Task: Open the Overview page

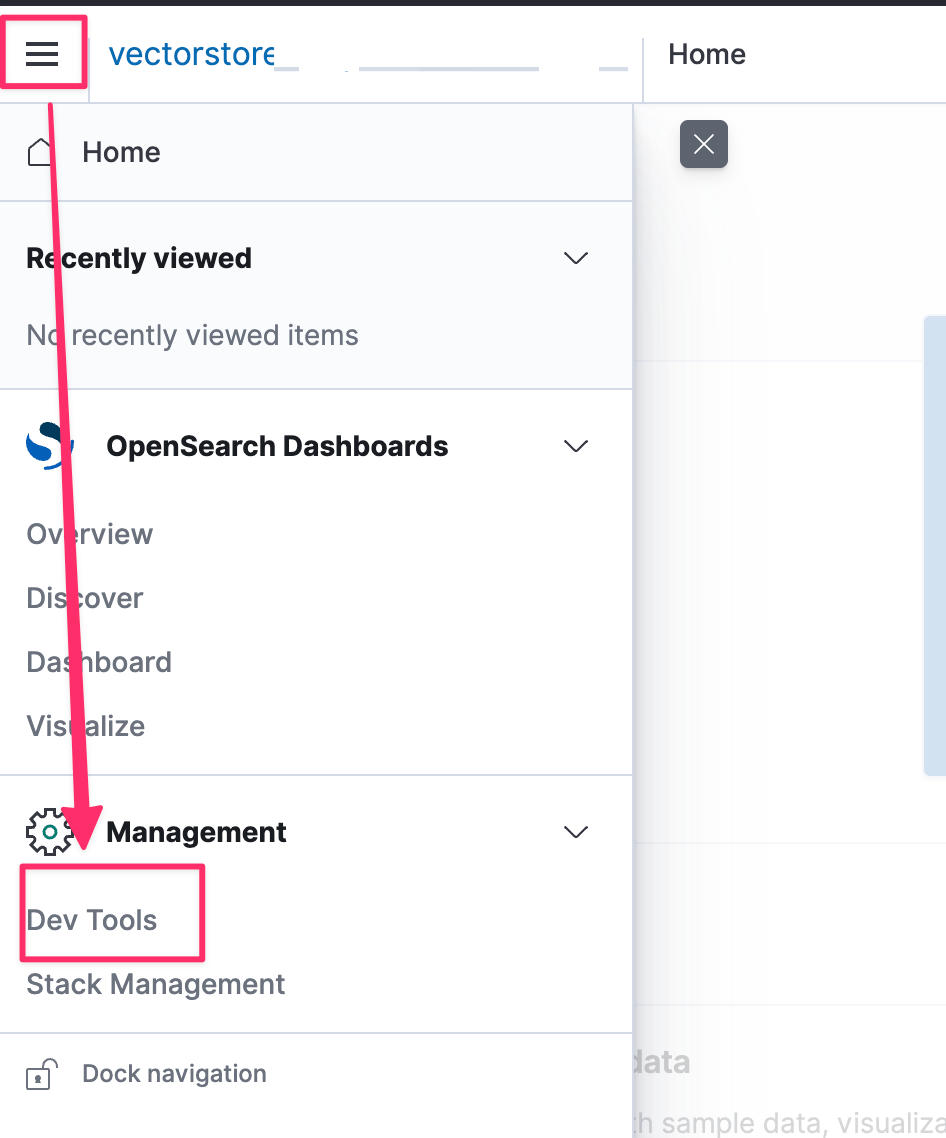Action: click(x=90, y=534)
